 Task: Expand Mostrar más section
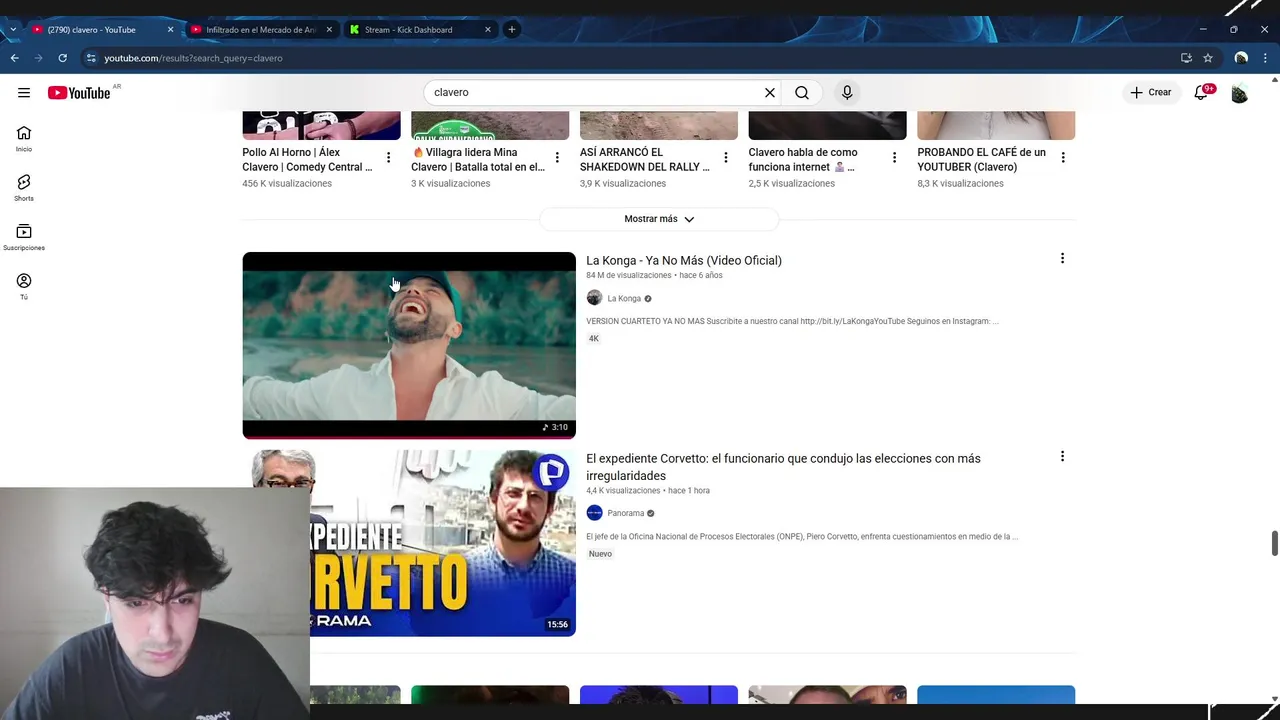click(x=659, y=219)
